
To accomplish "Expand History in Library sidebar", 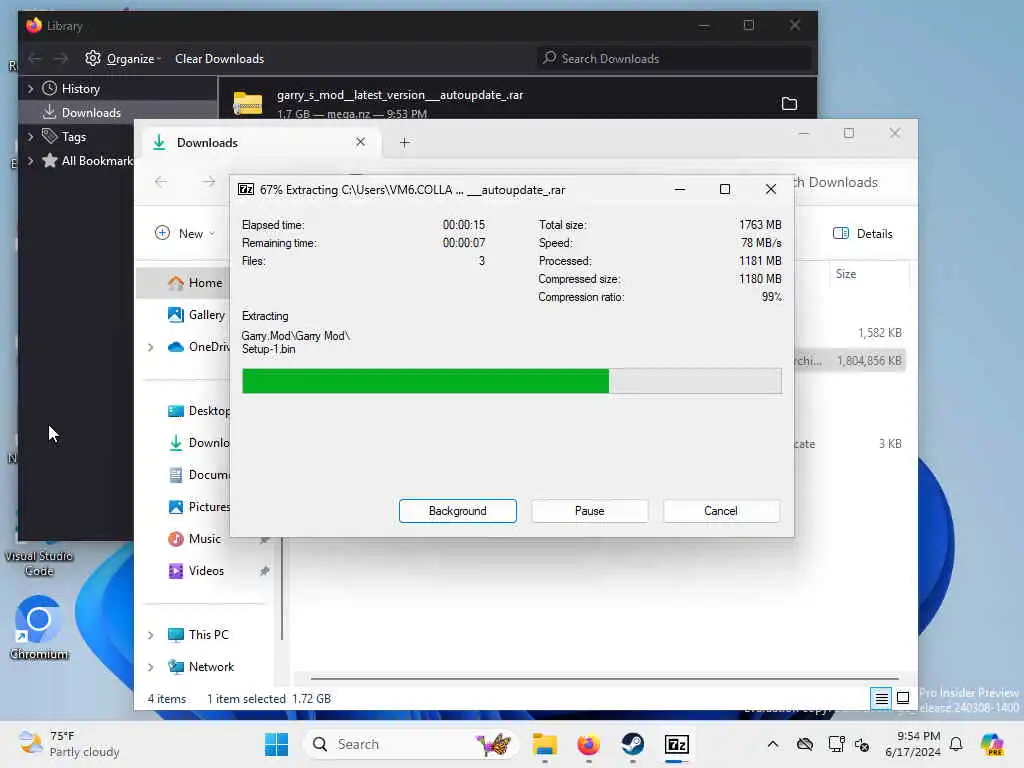I will 30,88.
